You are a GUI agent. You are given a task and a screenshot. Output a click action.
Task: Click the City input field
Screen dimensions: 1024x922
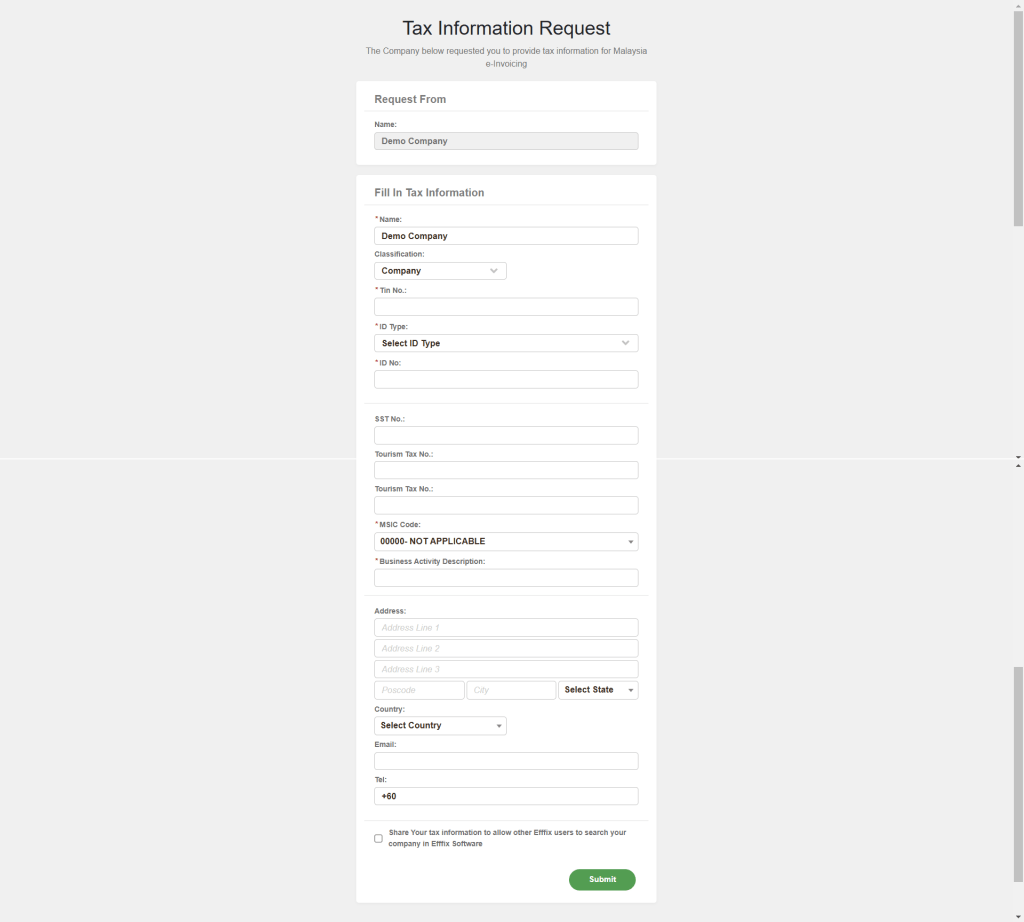coord(511,690)
